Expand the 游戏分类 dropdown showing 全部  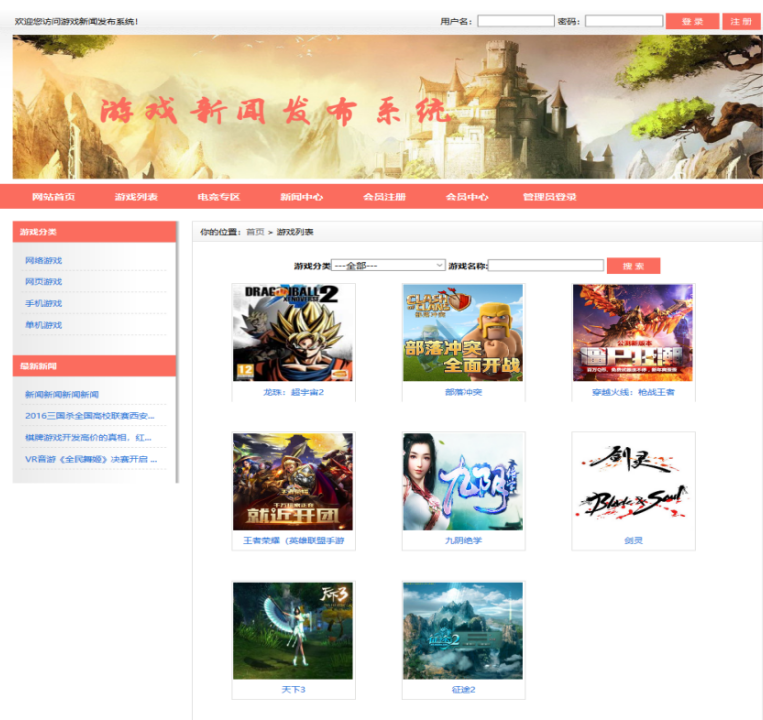pos(388,265)
